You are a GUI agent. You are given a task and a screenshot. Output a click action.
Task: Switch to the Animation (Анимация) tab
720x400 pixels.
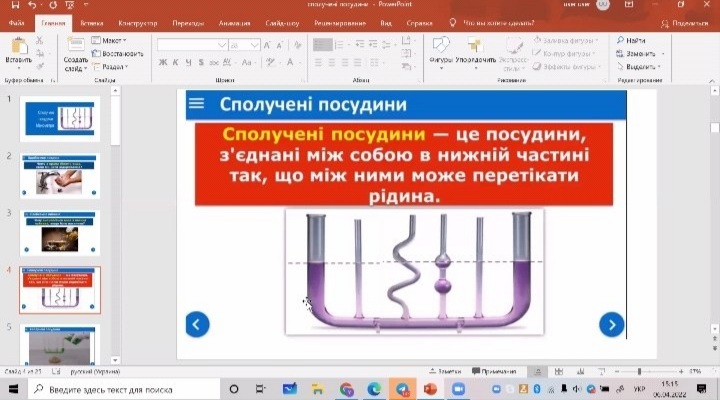coord(234,23)
